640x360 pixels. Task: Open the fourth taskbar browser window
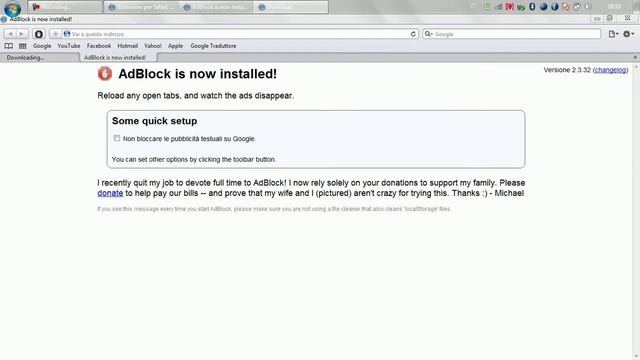click(291, 7)
